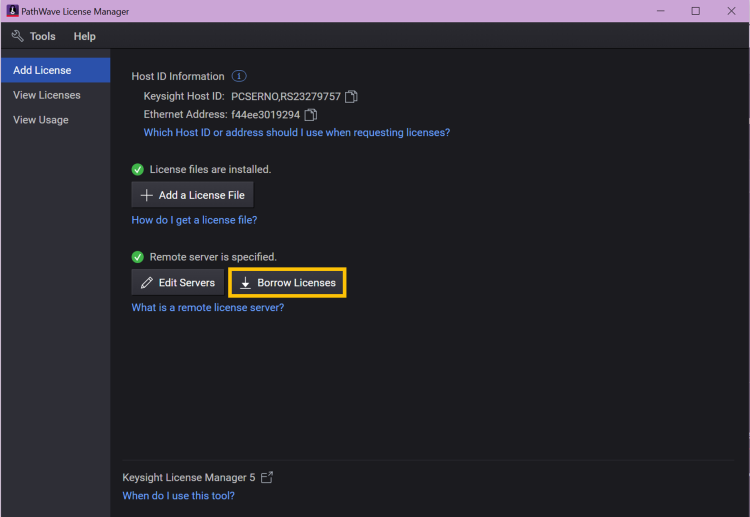Open 'How do I get a license file?' link

194,220
